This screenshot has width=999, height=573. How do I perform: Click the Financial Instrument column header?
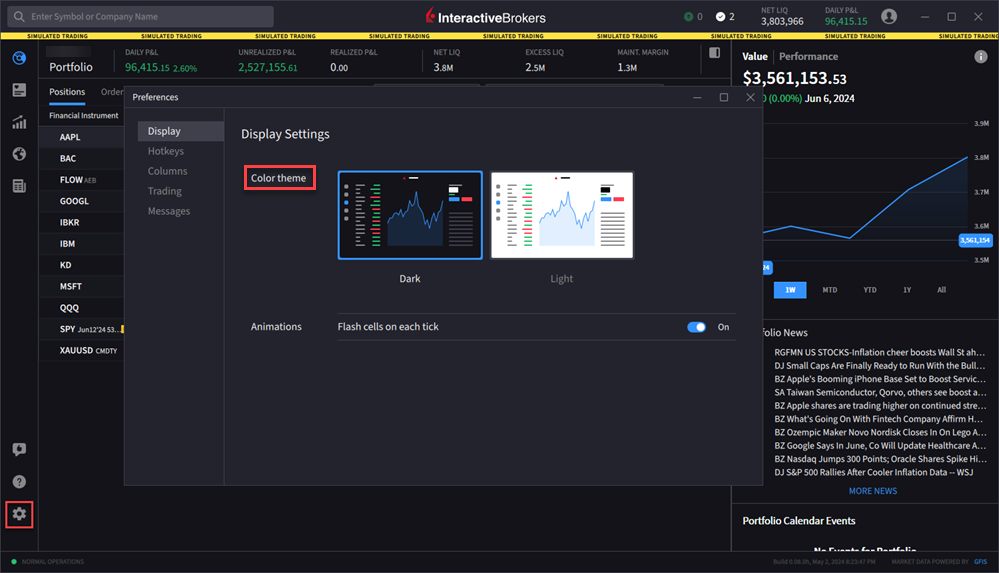click(x=83, y=115)
